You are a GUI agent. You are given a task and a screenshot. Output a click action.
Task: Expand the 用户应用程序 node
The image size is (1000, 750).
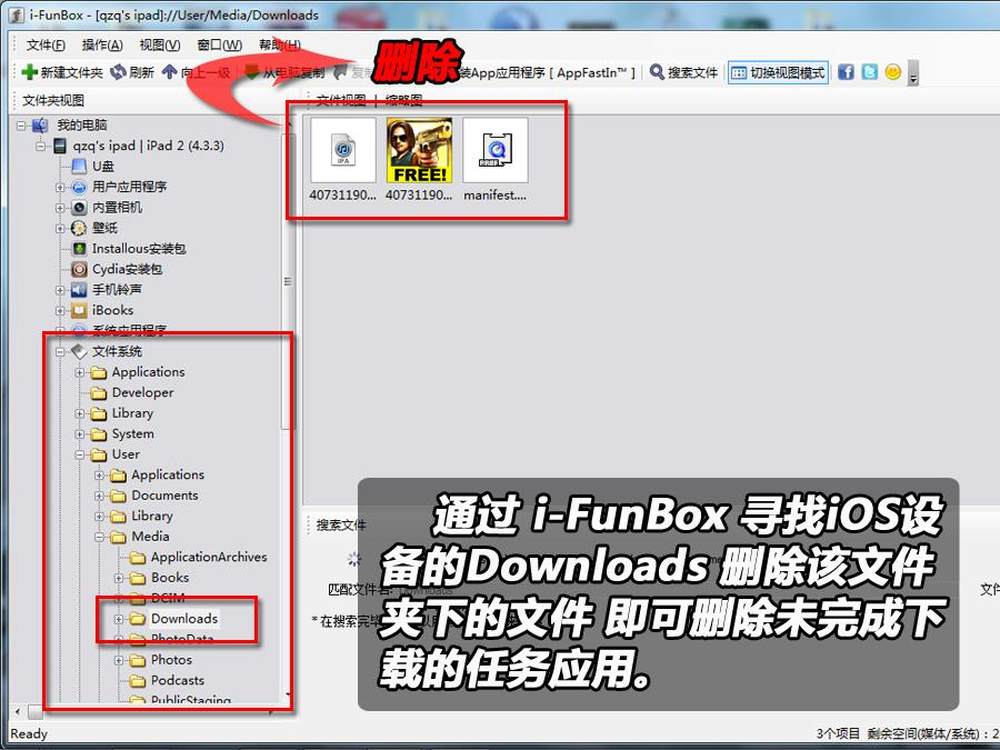click(x=59, y=188)
